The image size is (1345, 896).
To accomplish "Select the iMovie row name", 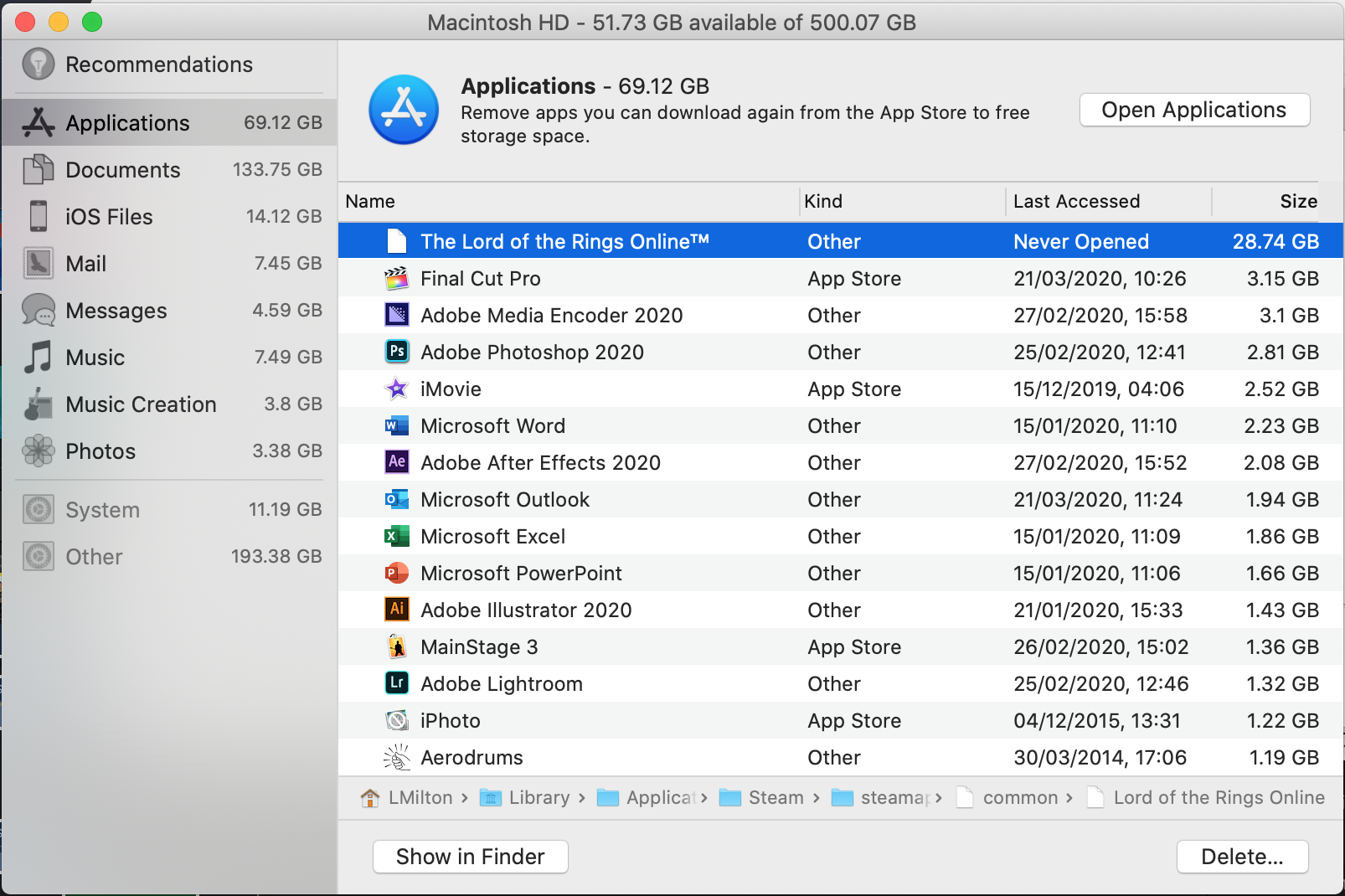I will (451, 389).
